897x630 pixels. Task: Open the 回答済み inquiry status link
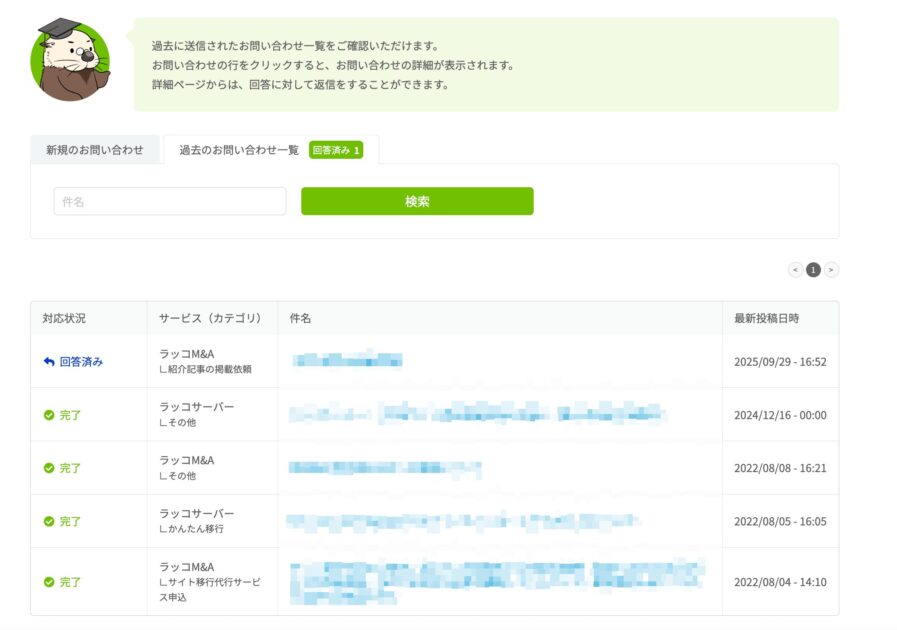click(81, 362)
